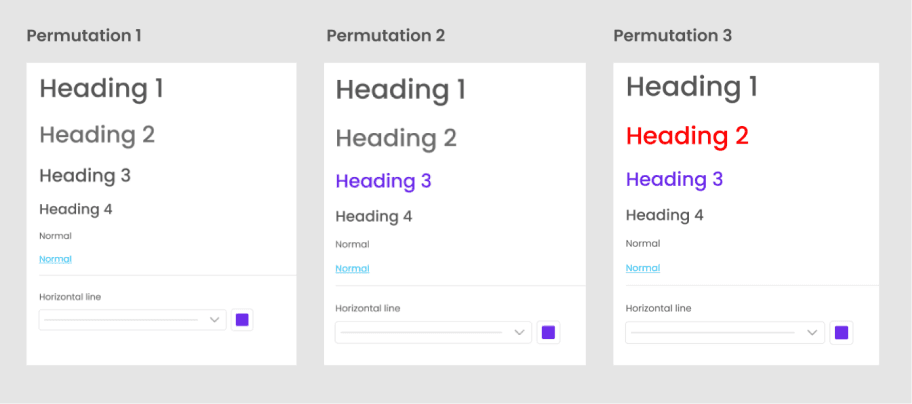Select the red Heading 2 in Permutation 3
Screen dimensions: 912x404
(x=687, y=136)
